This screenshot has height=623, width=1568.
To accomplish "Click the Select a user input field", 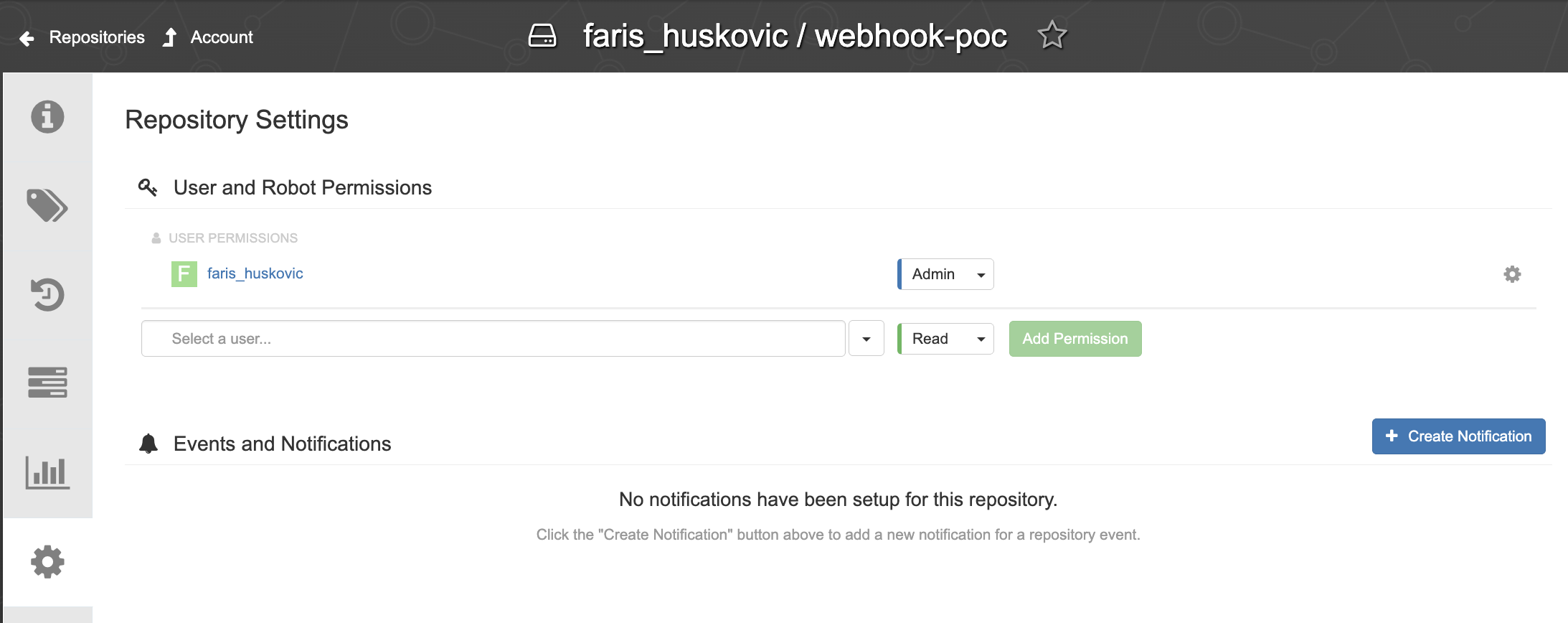I will [x=493, y=338].
